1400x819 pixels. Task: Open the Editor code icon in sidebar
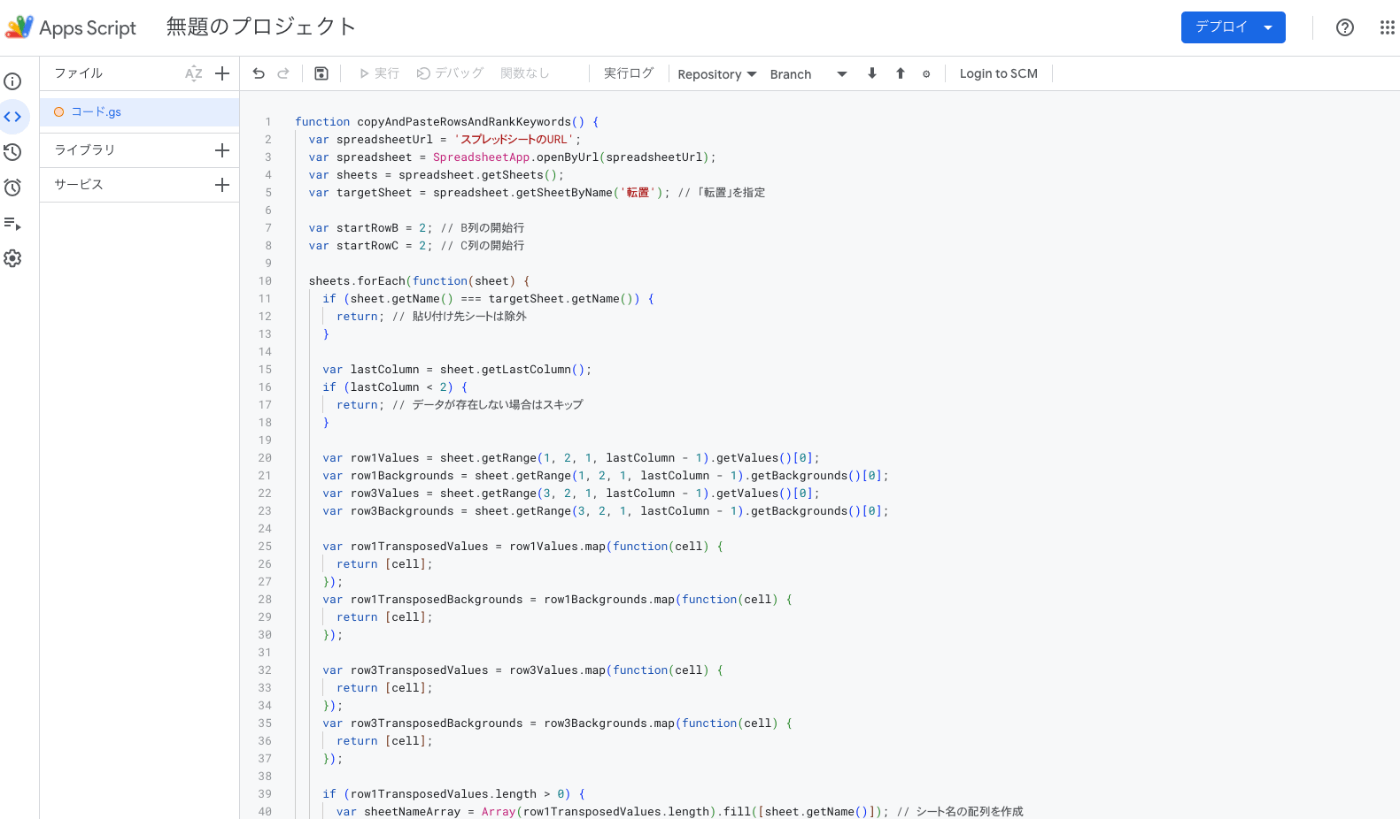point(12,116)
